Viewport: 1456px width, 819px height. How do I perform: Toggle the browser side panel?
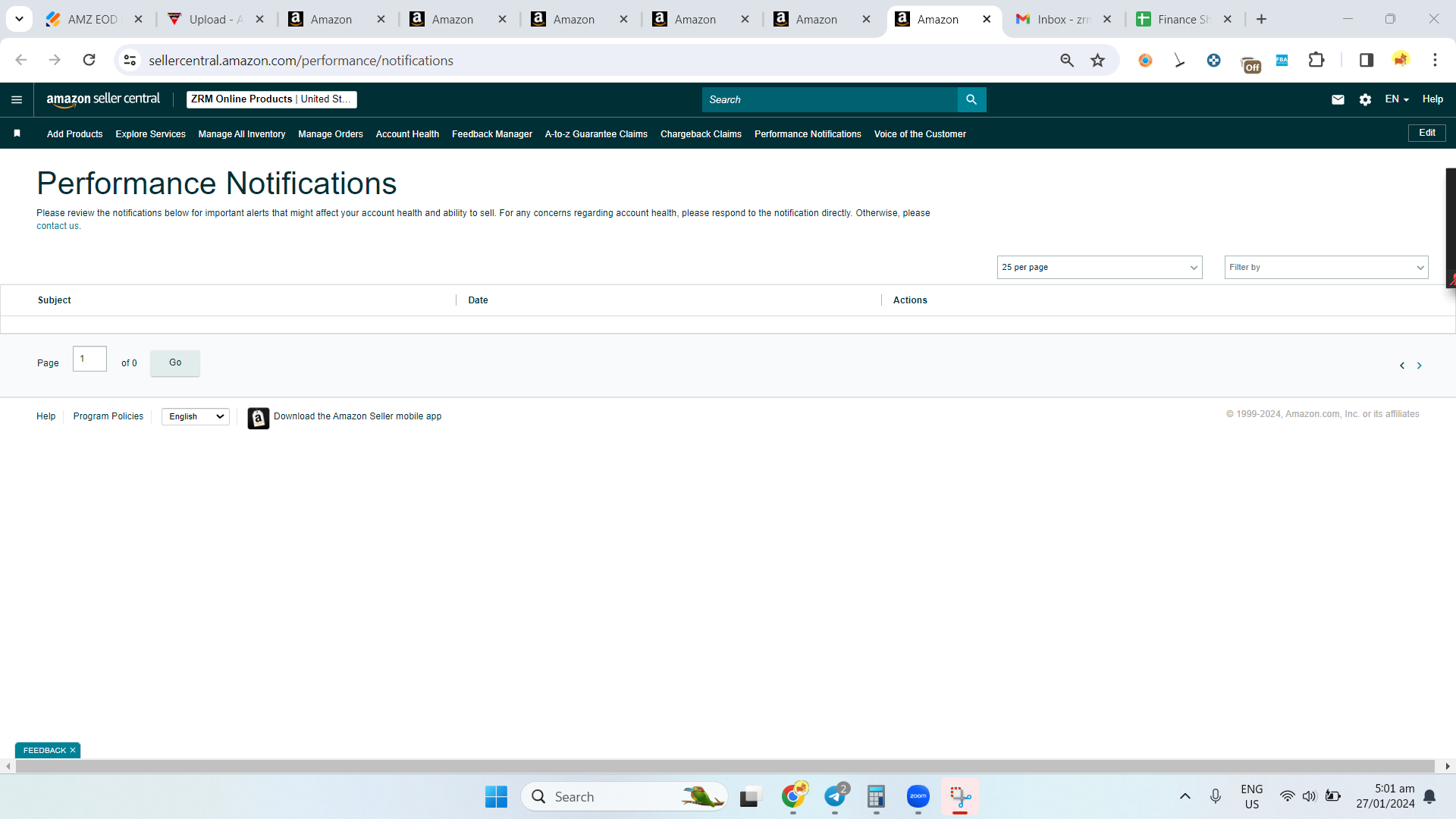tap(1366, 60)
